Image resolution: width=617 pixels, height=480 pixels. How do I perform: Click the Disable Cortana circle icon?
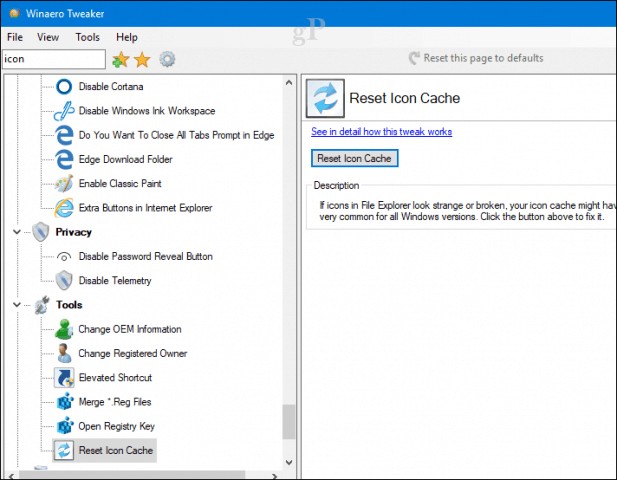pyautogui.click(x=64, y=87)
